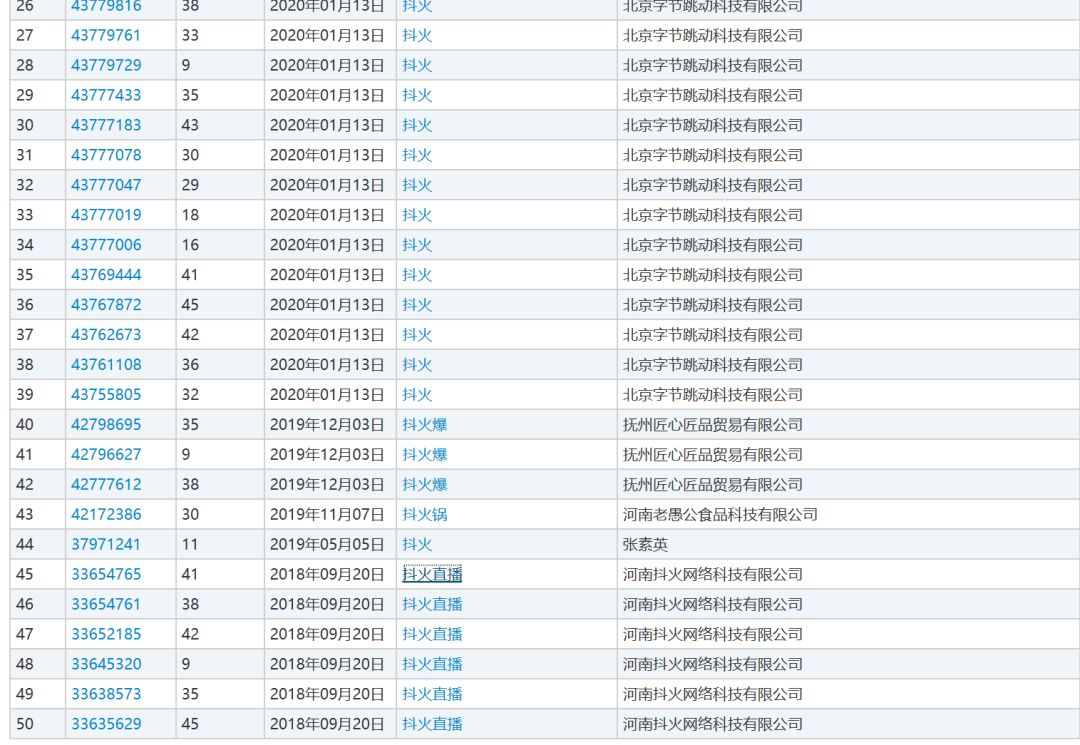Open registration number 37971241 link
The width and height of the screenshot is (1080, 745).
click(x=106, y=545)
